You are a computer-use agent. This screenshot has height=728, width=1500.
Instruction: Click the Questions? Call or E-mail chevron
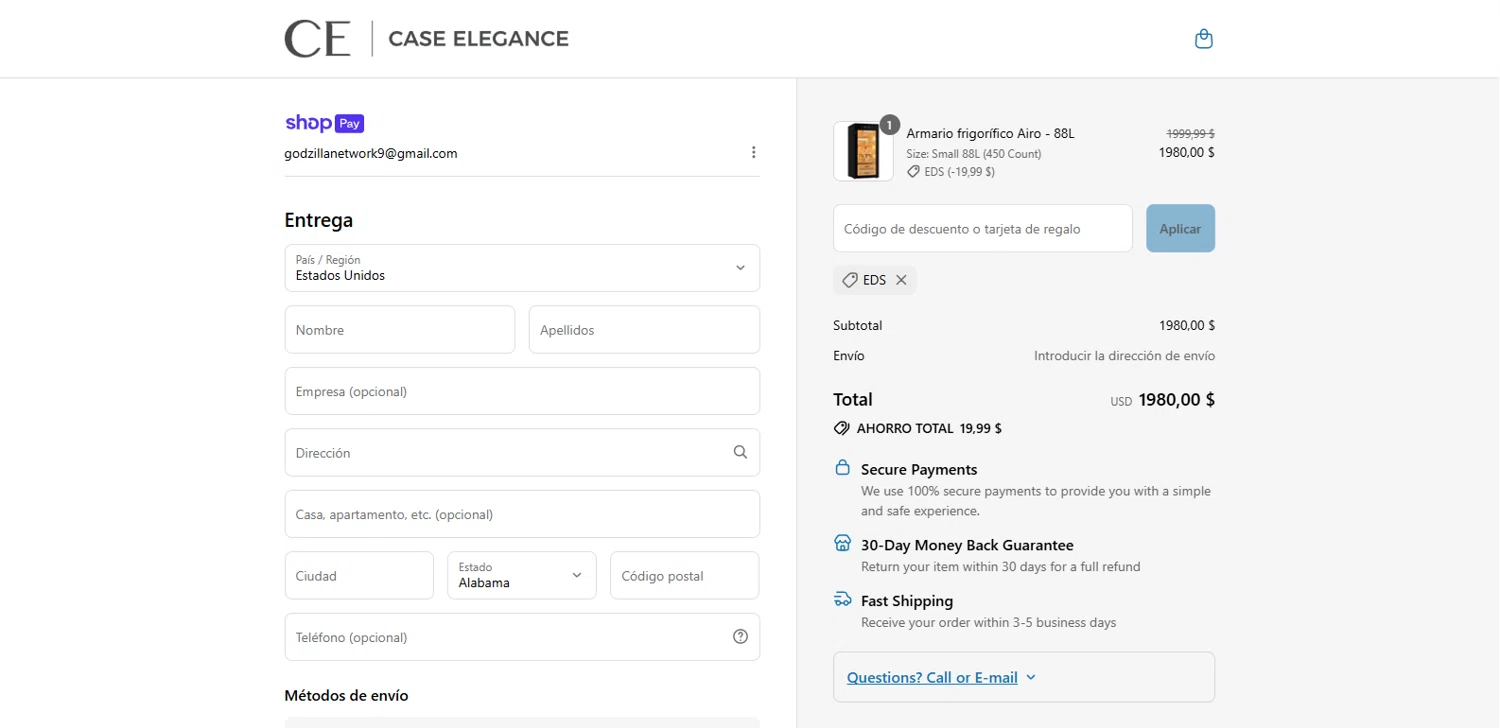coord(1031,677)
